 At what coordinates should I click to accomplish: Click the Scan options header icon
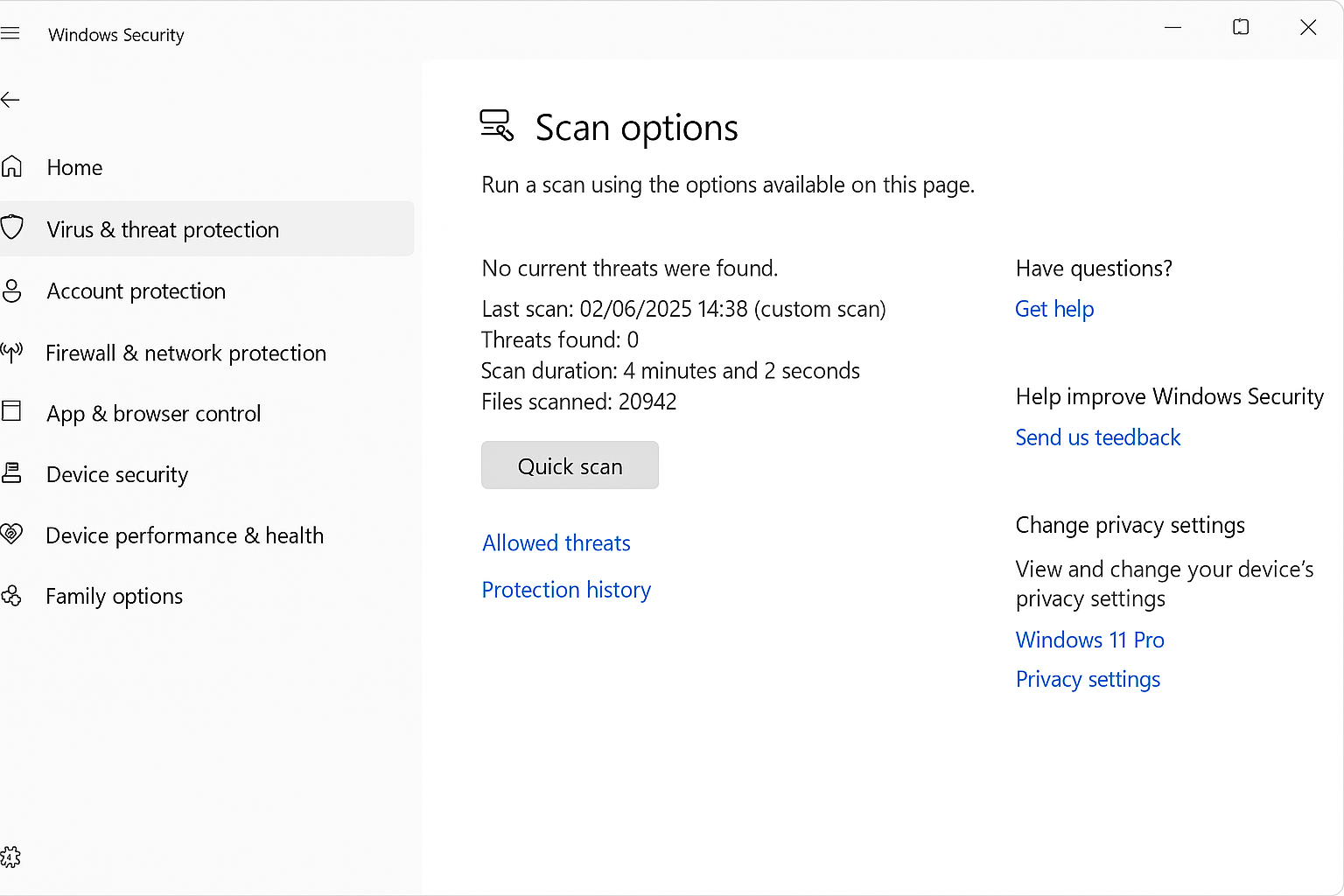tap(497, 125)
